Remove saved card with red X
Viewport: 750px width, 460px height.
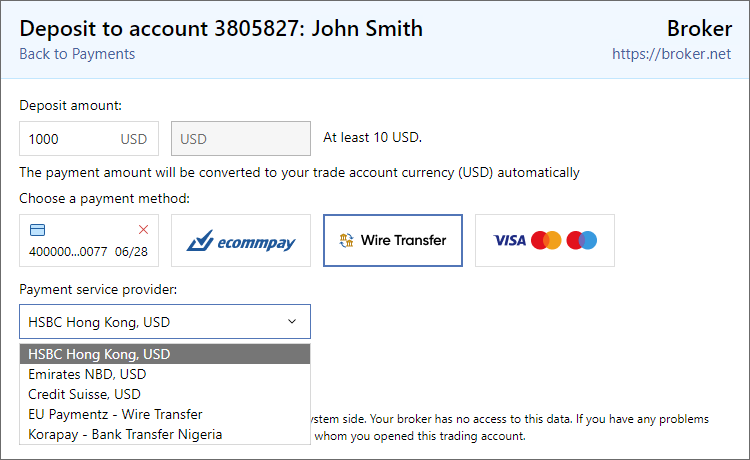143,230
